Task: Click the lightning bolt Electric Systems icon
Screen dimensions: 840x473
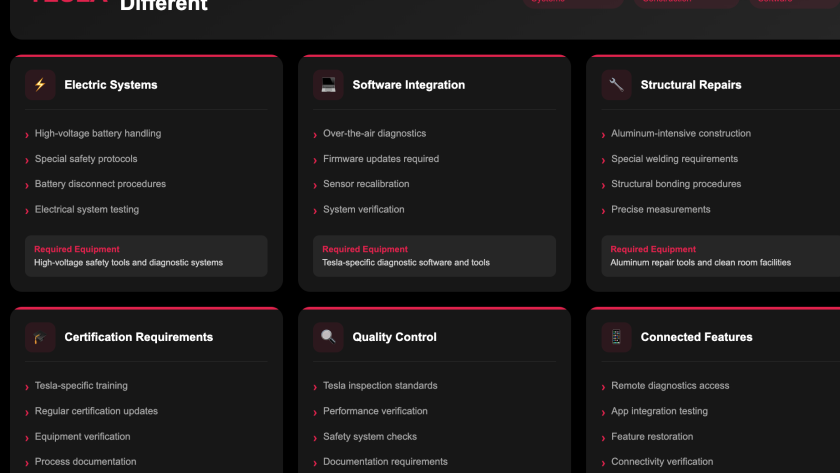Action: (40, 85)
